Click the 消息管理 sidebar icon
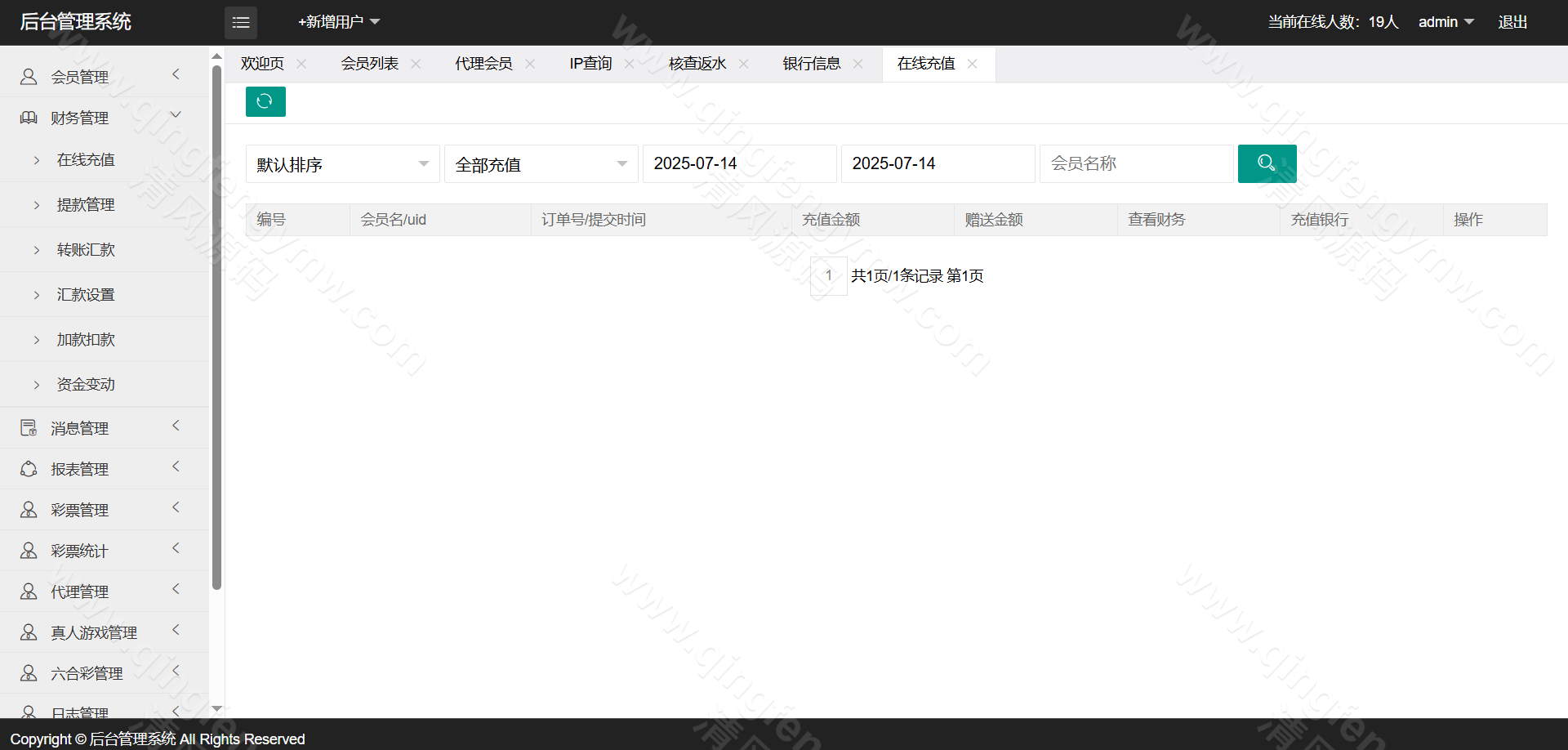The image size is (1568, 750). [x=29, y=428]
